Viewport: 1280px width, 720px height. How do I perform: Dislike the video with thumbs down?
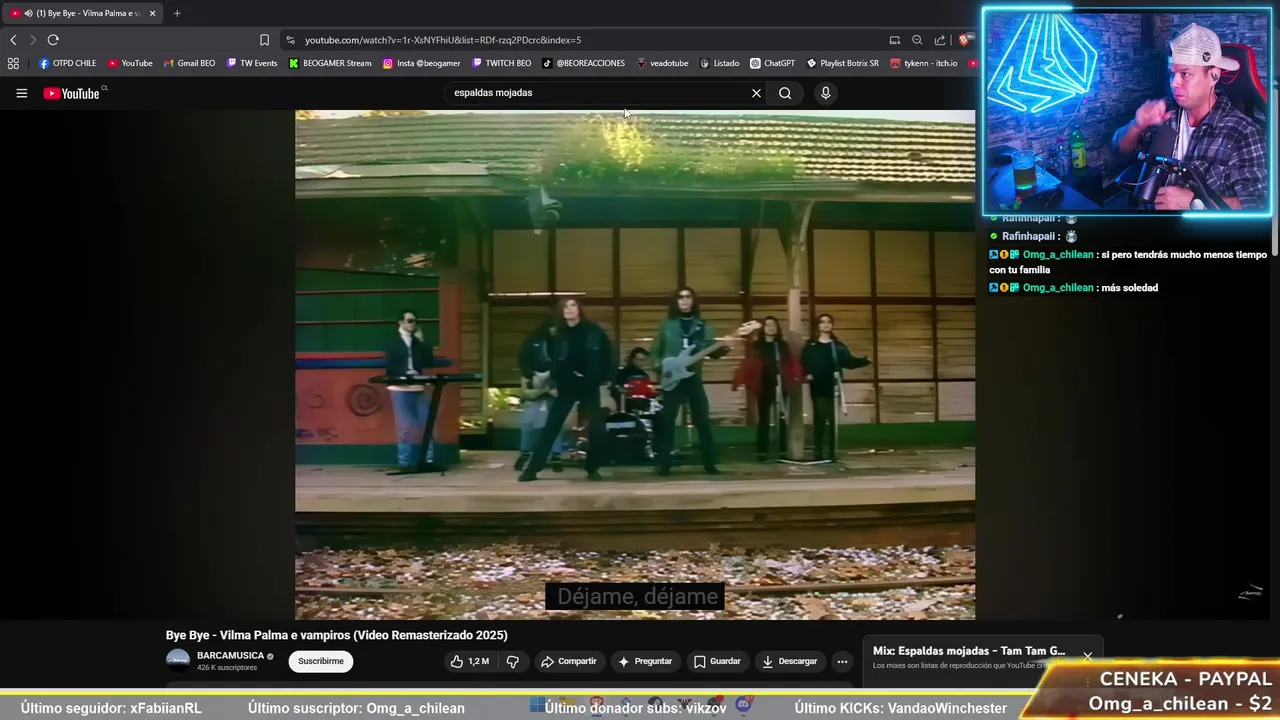(513, 661)
